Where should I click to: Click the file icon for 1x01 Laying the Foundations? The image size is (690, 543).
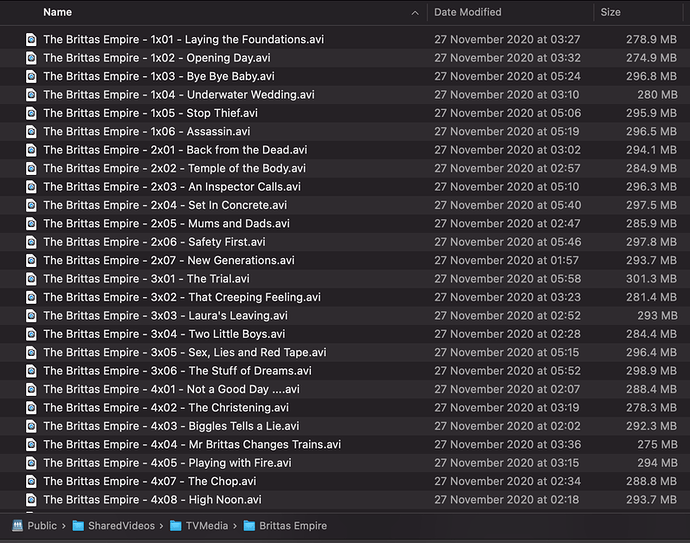[31, 40]
